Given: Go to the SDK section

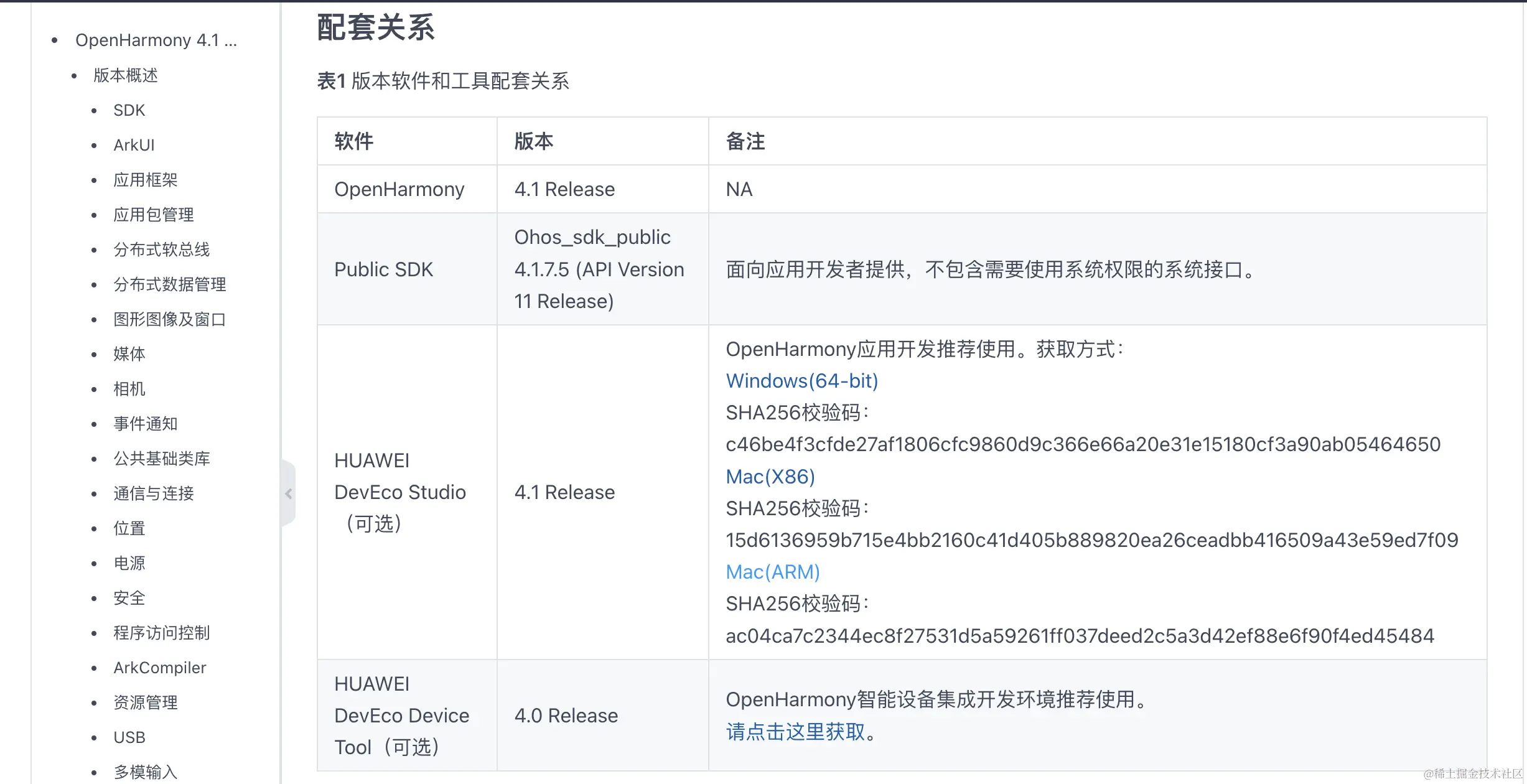Looking at the screenshot, I should pos(129,110).
